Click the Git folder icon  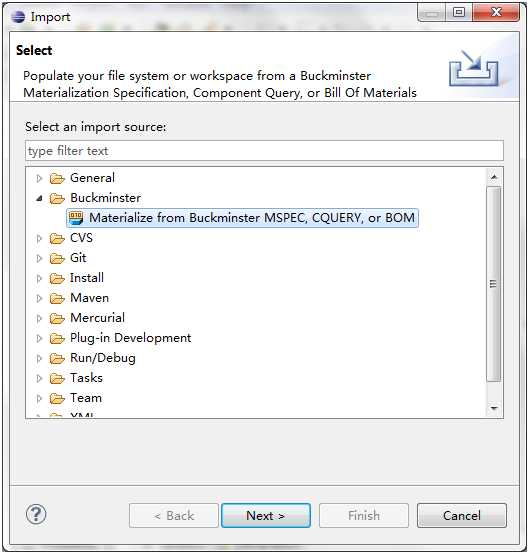tap(57, 258)
